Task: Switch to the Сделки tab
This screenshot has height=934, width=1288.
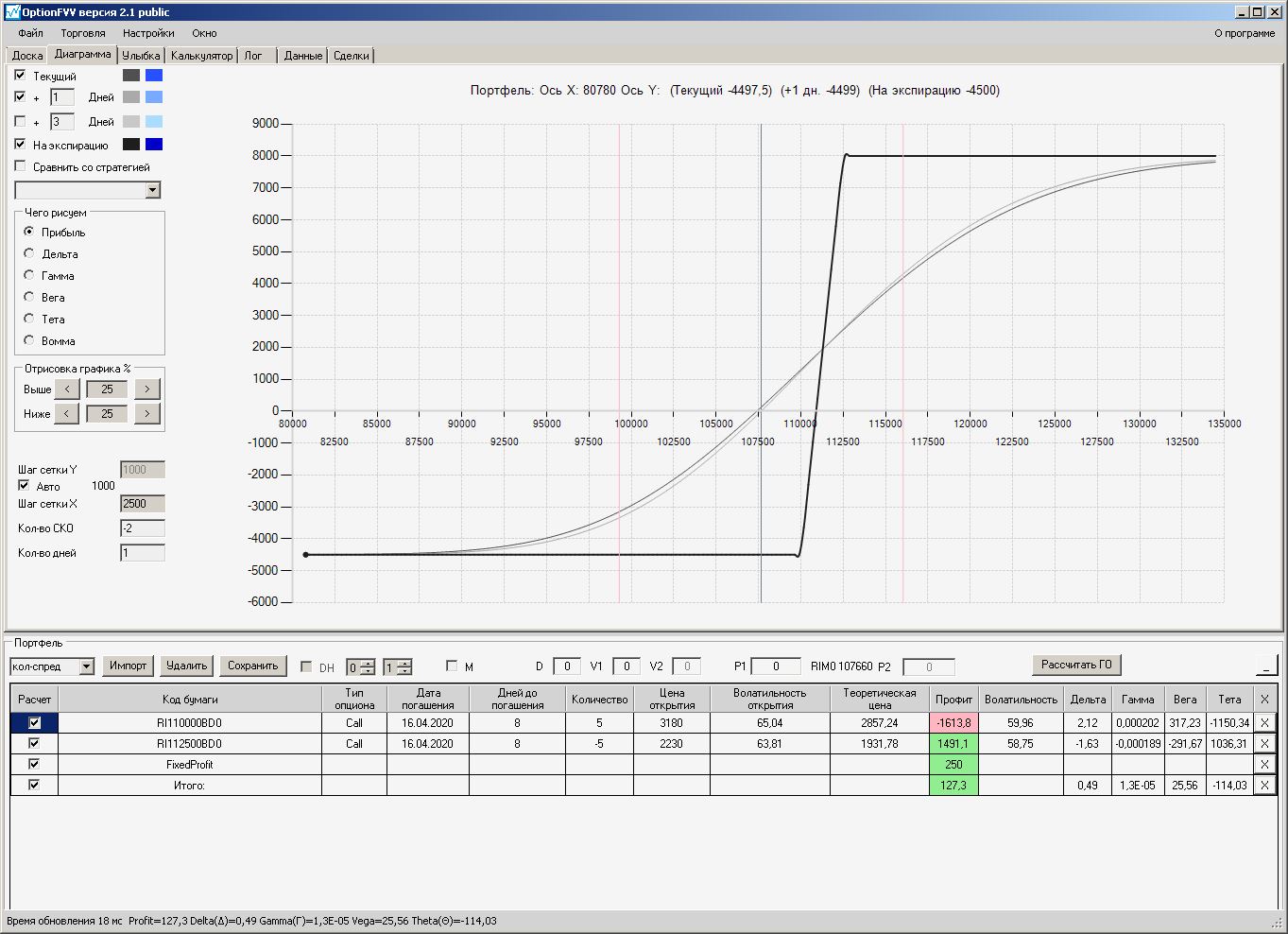Action: tap(352, 56)
